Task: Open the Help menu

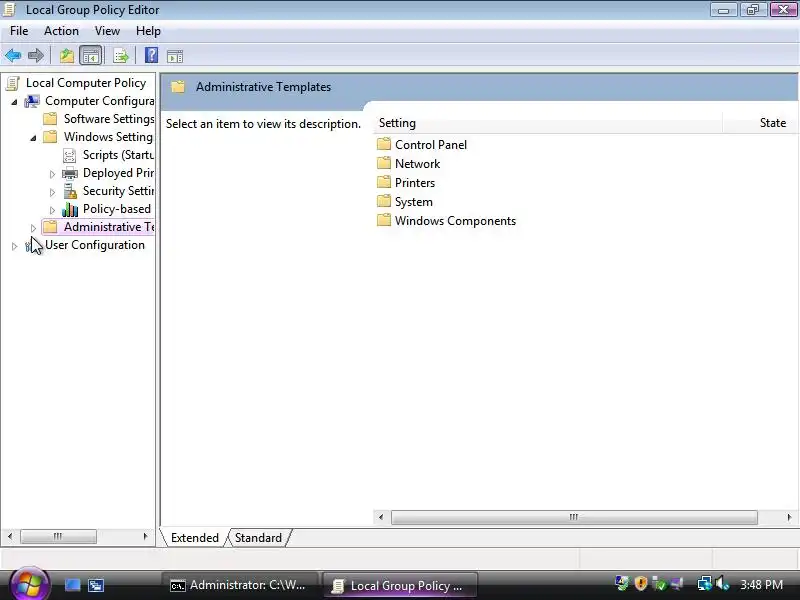Action: click(148, 31)
